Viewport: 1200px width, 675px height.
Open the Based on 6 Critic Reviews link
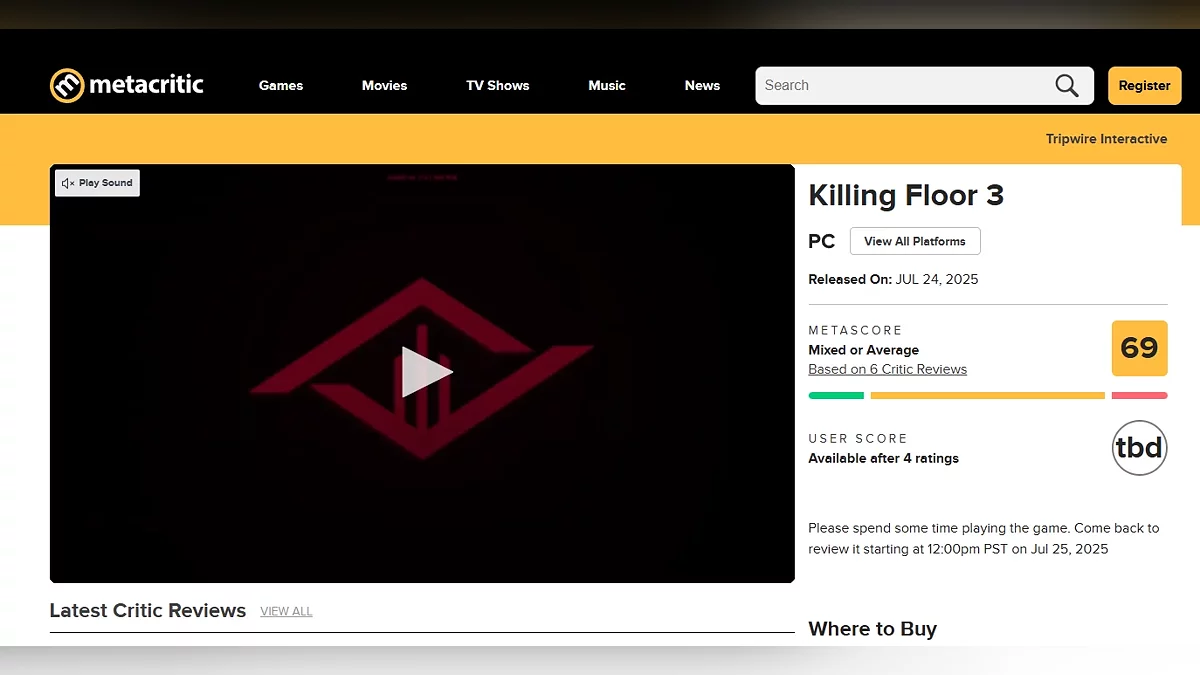coord(888,369)
